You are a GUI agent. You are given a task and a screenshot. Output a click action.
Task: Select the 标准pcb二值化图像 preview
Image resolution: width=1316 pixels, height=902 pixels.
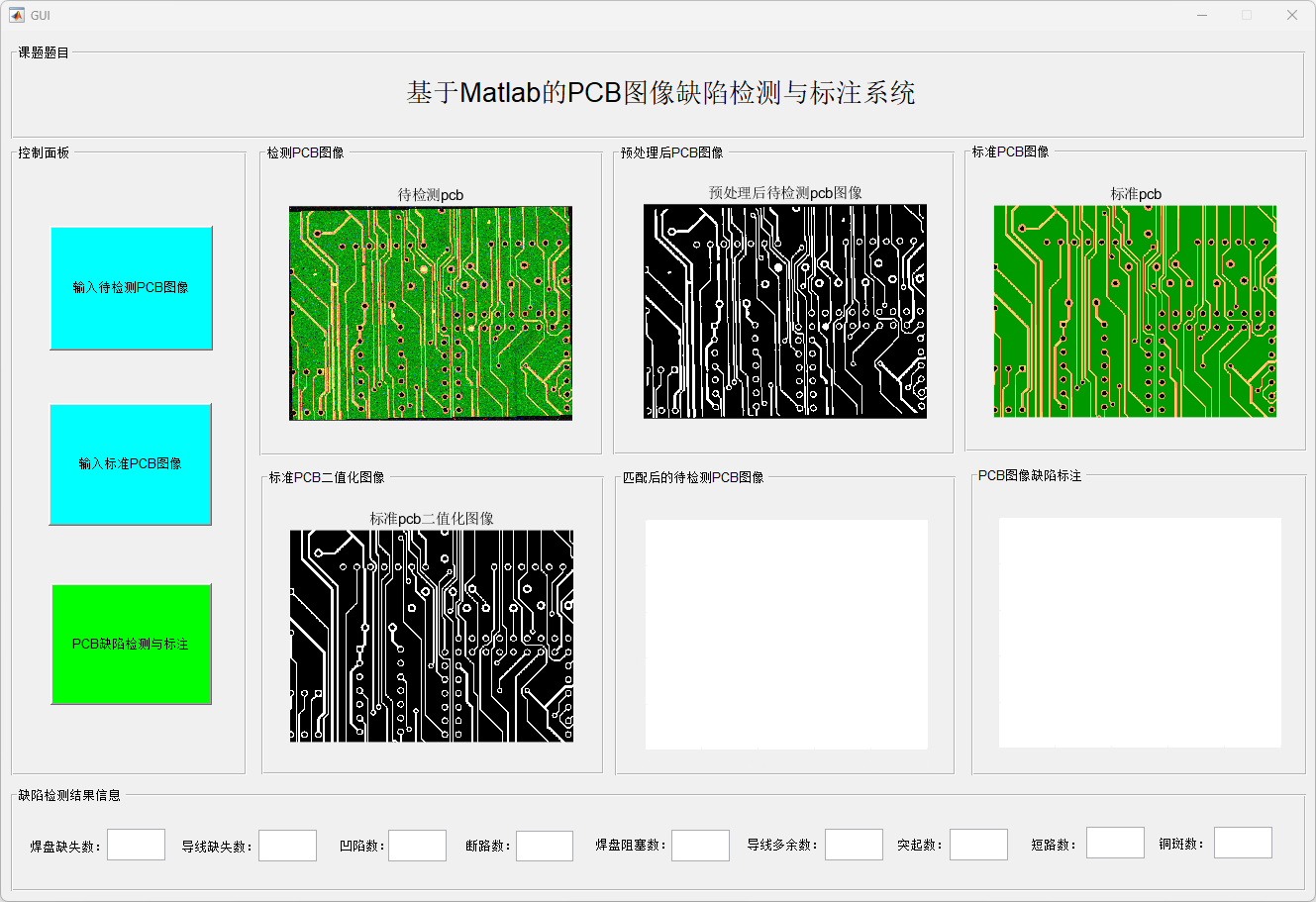click(430, 637)
